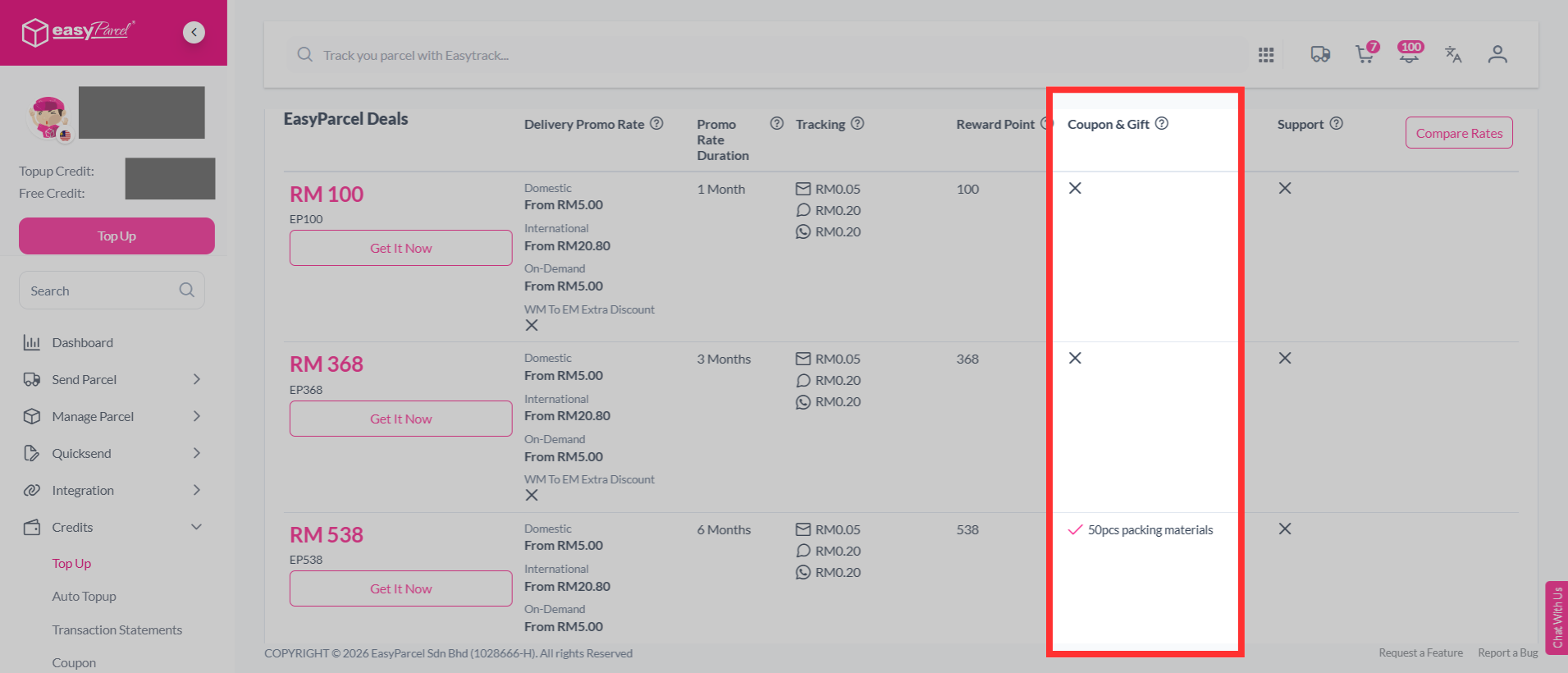Click the Request a Feature link
The width and height of the screenshot is (1568, 673).
coord(1420,652)
